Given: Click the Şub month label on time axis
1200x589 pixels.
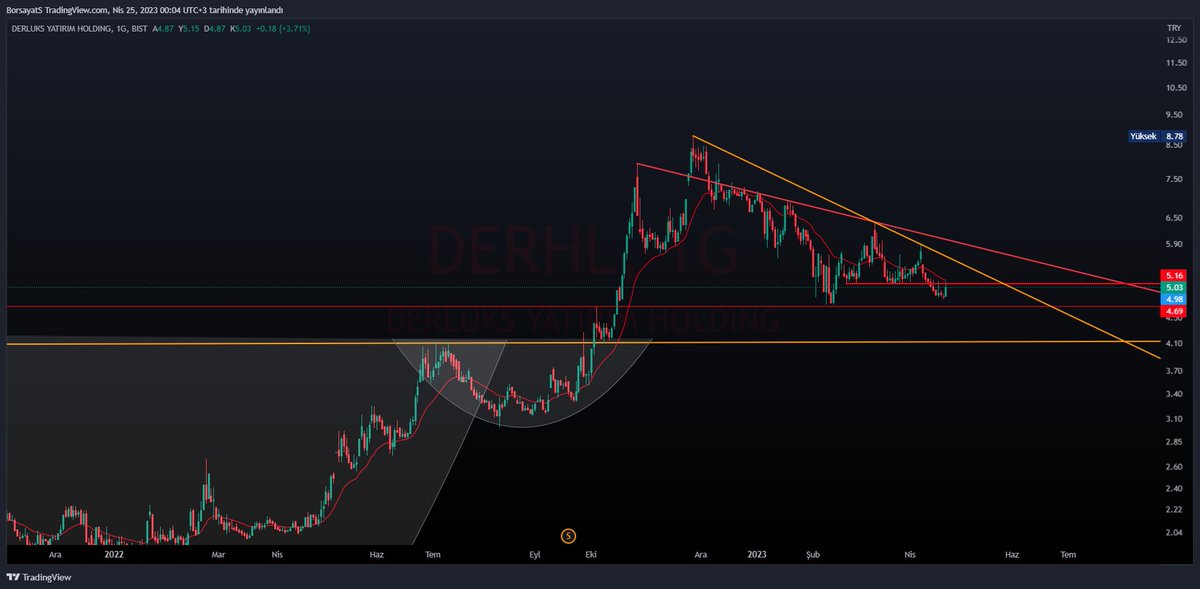Looking at the screenshot, I should pos(812,553).
